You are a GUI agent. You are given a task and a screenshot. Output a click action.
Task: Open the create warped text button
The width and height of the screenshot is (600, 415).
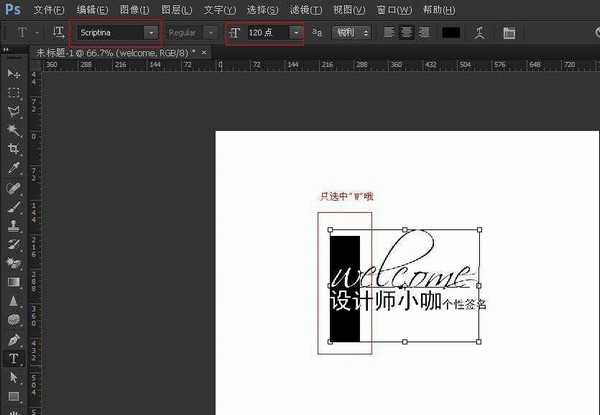479,33
